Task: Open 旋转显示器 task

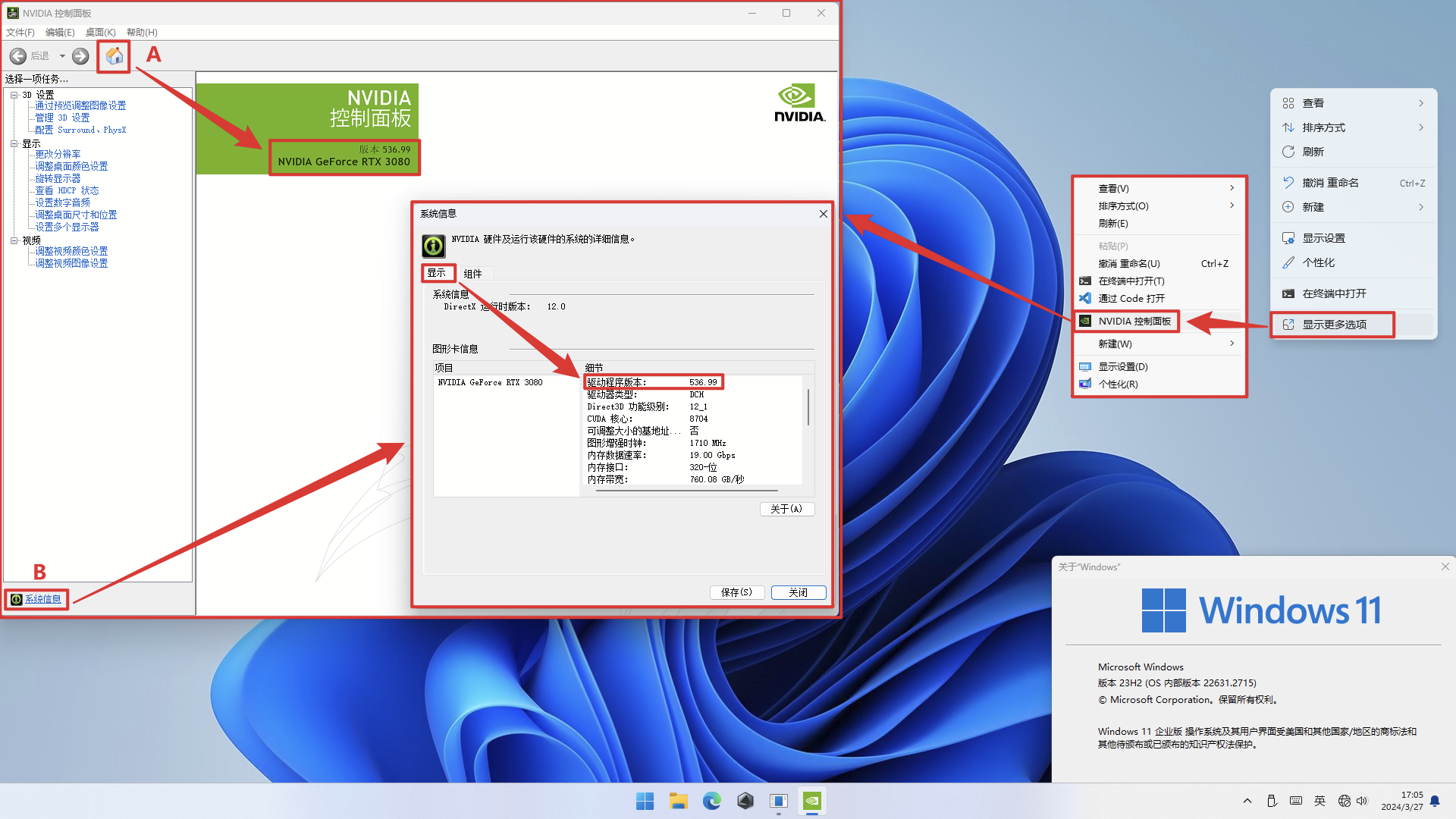Action: click(58, 178)
